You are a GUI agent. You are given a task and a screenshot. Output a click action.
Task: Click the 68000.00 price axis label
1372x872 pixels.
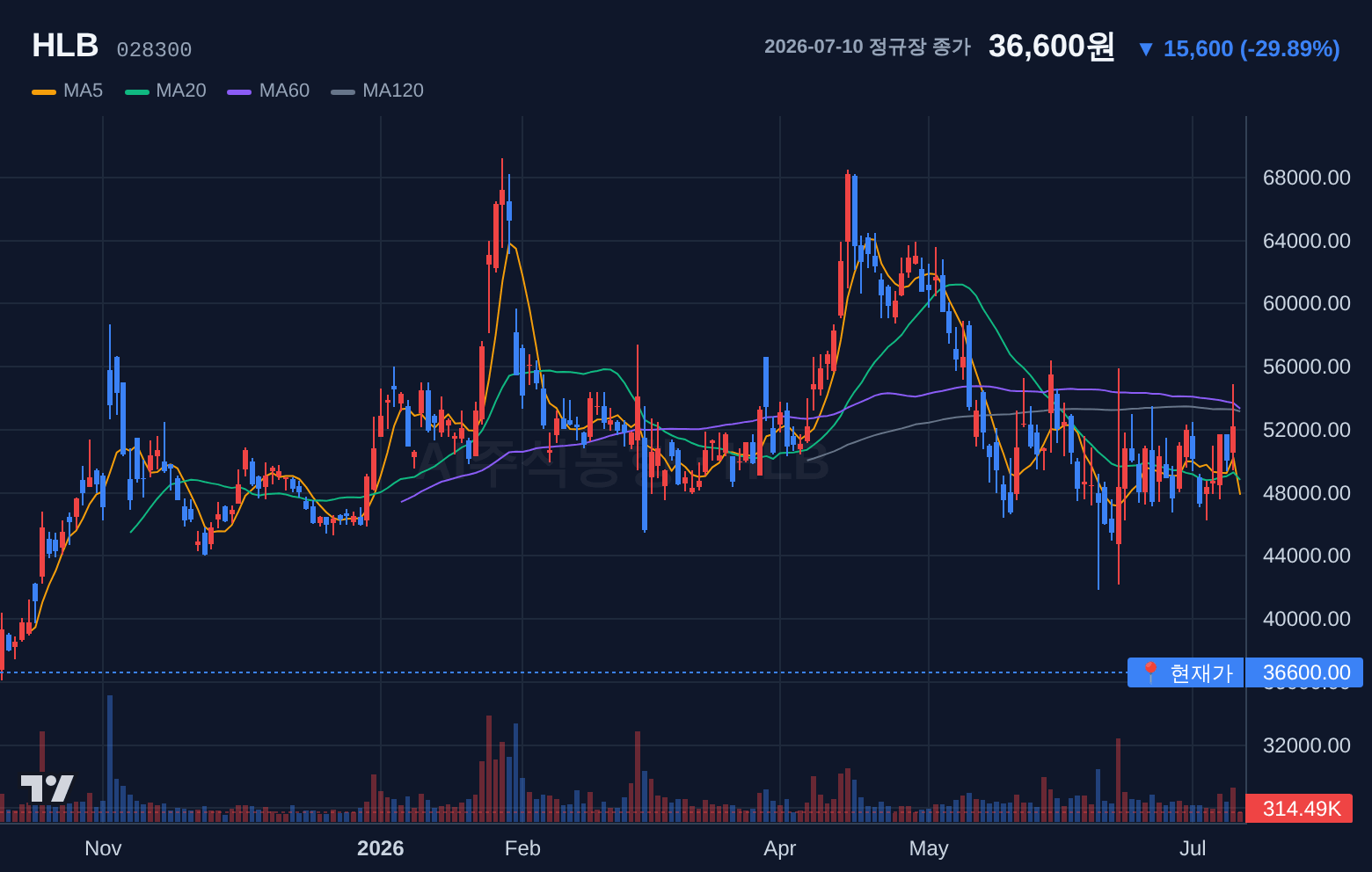[1306, 178]
